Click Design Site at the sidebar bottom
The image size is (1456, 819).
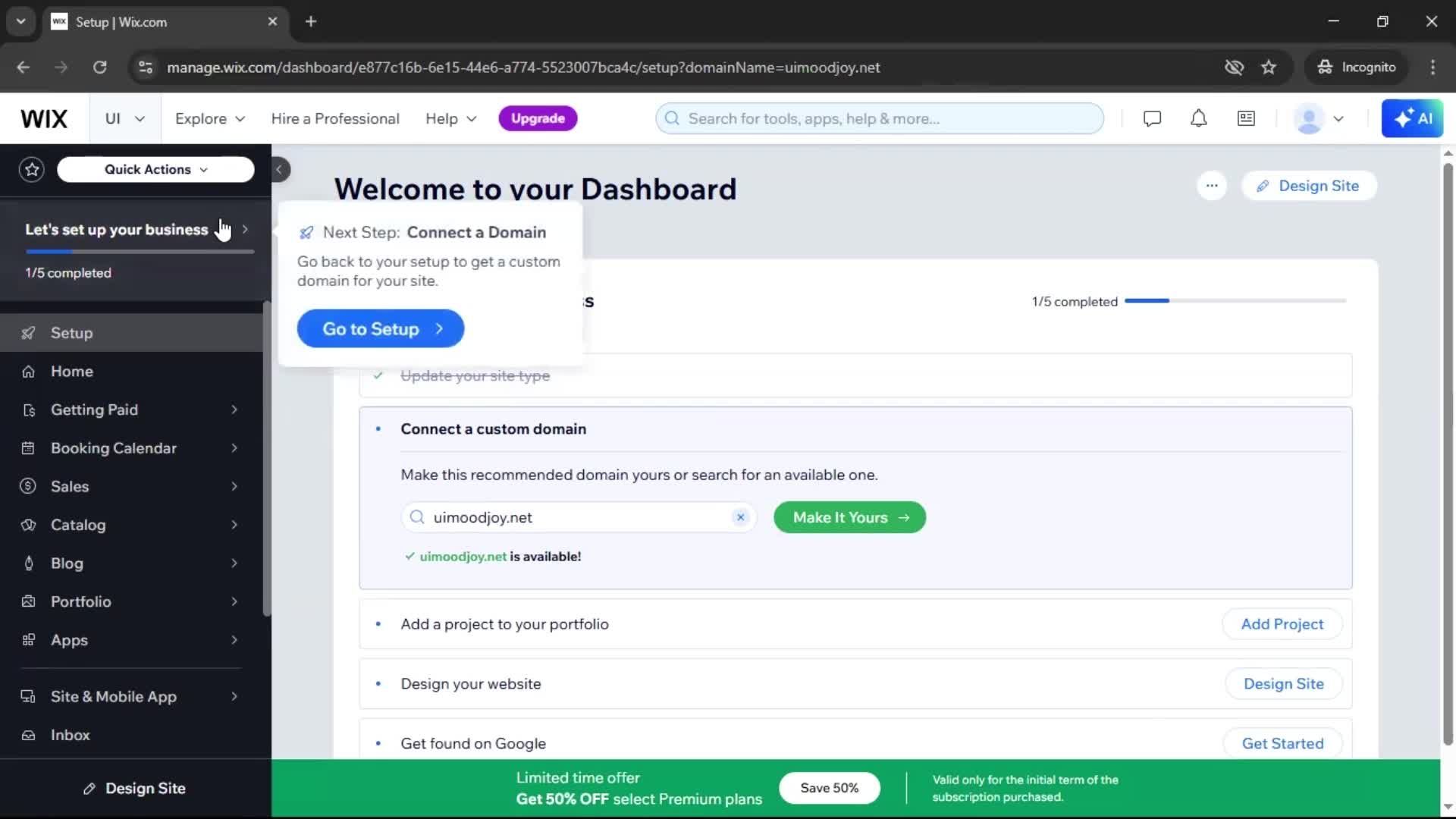tap(135, 789)
